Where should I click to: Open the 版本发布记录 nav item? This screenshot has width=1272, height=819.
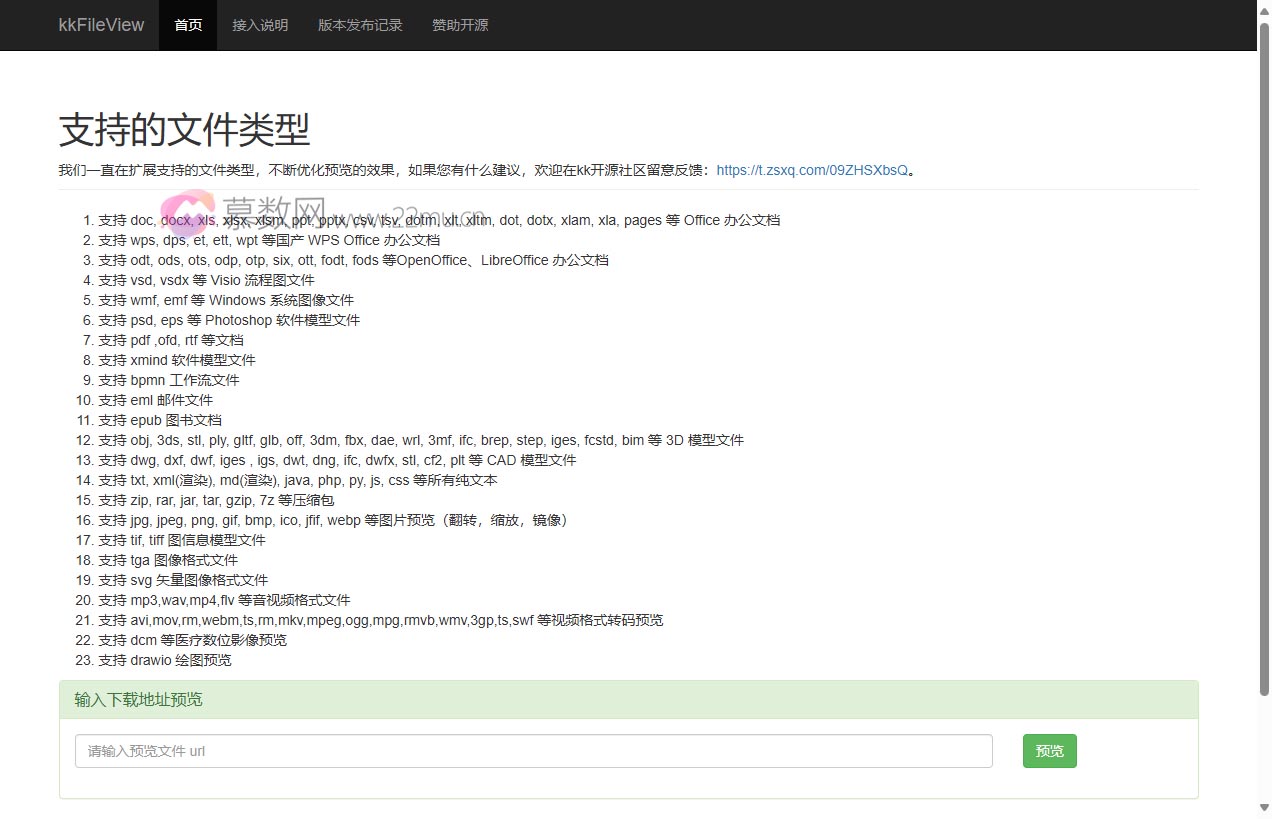coord(360,25)
